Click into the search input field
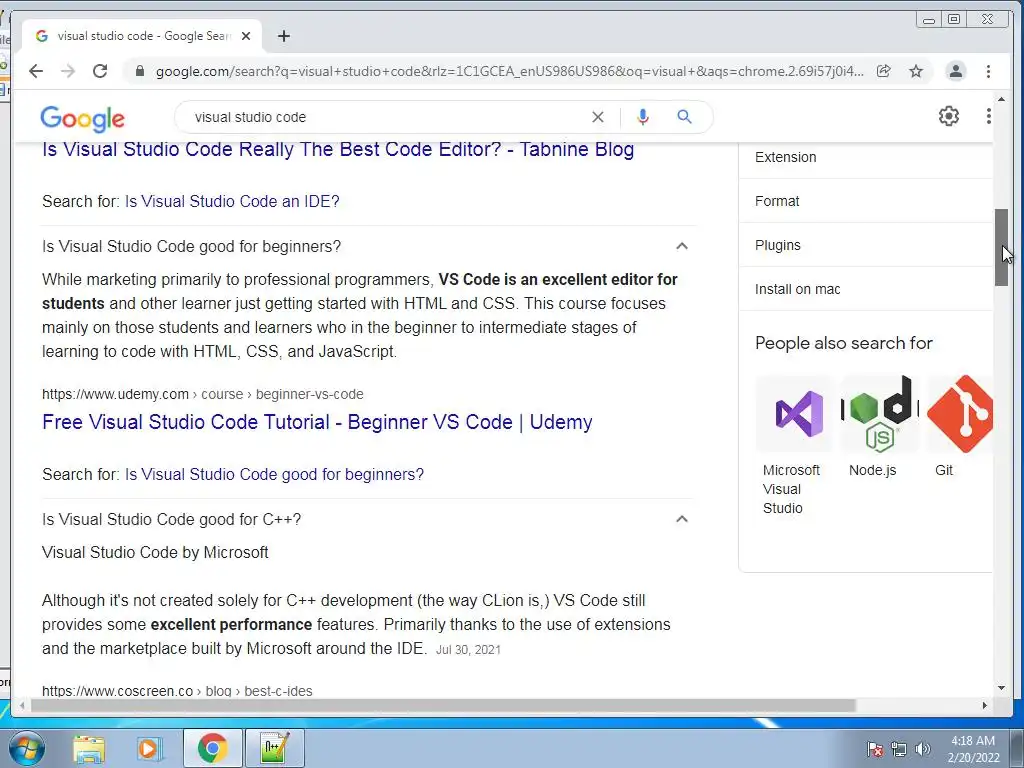 pyautogui.click(x=385, y=117)
